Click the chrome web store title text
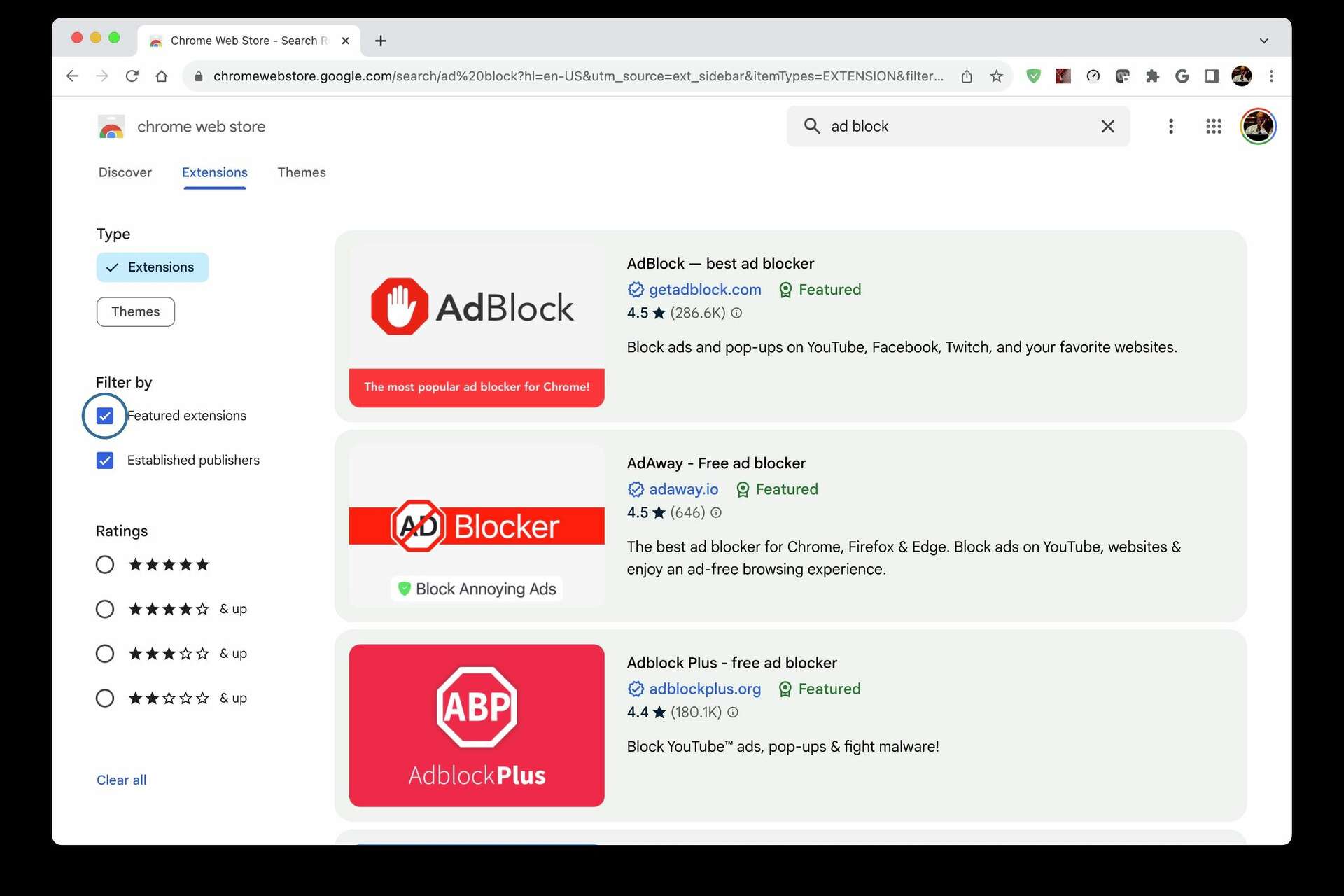 pyautogui.click(x=202, y=127)
